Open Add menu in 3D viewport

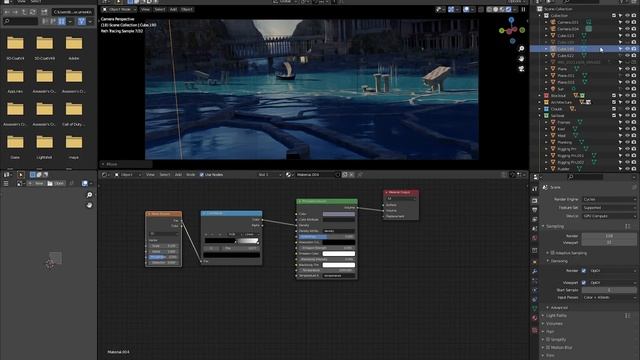[173, 9]
